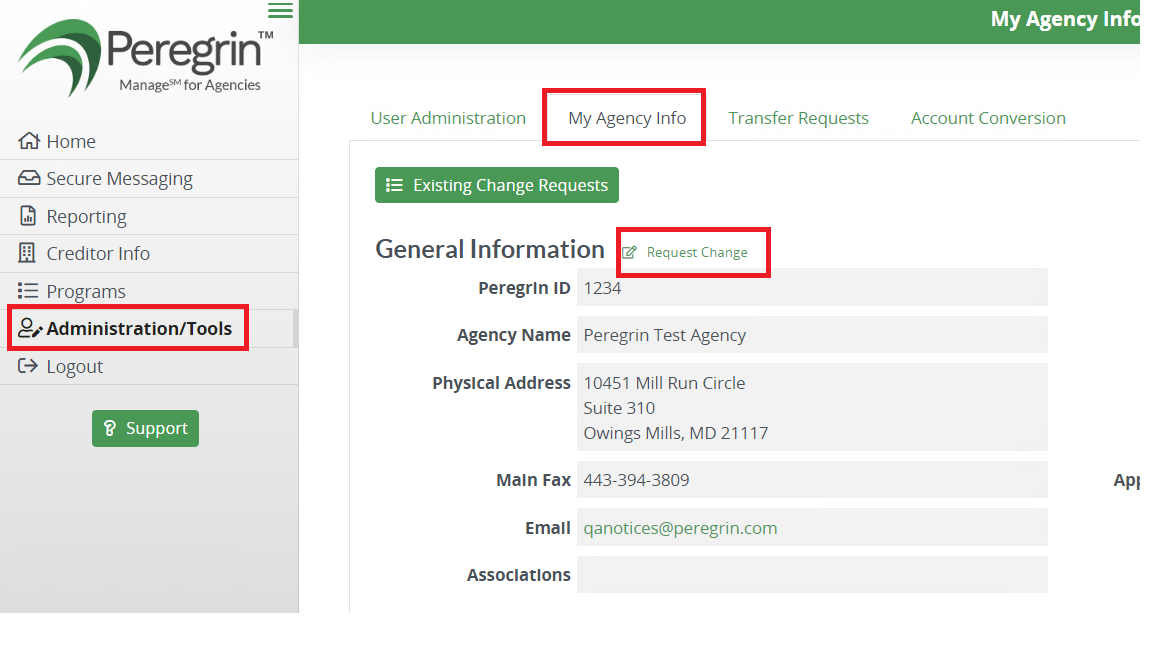Click the Administration/Tools user-edit icon

[x=29, y=328]
